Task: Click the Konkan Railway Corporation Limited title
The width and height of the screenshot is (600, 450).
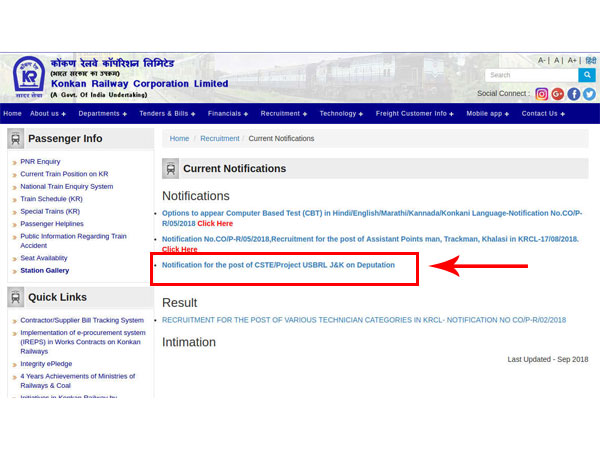Action: [140, 84]
